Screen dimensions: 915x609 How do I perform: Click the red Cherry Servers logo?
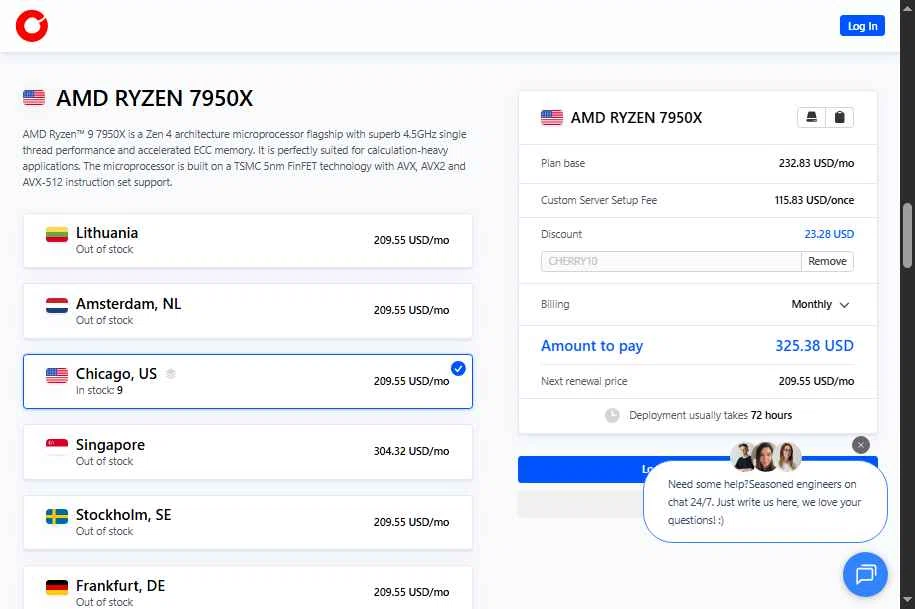click(x=32, y=26)
